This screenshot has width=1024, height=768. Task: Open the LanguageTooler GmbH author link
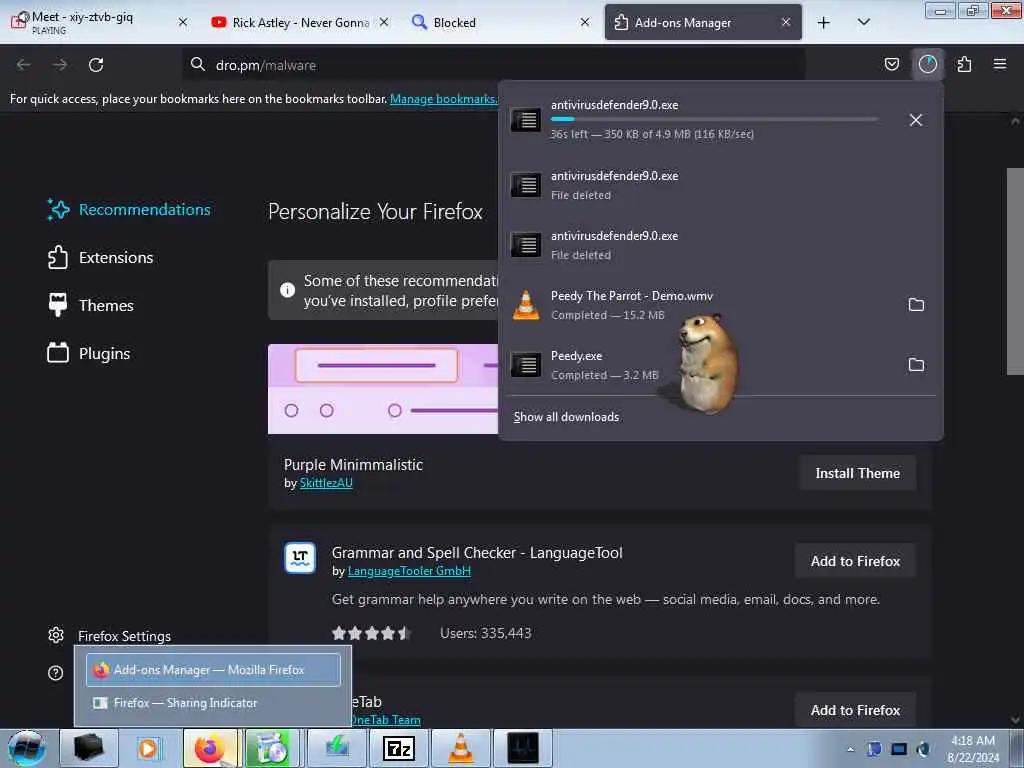(x=409, y=571)
